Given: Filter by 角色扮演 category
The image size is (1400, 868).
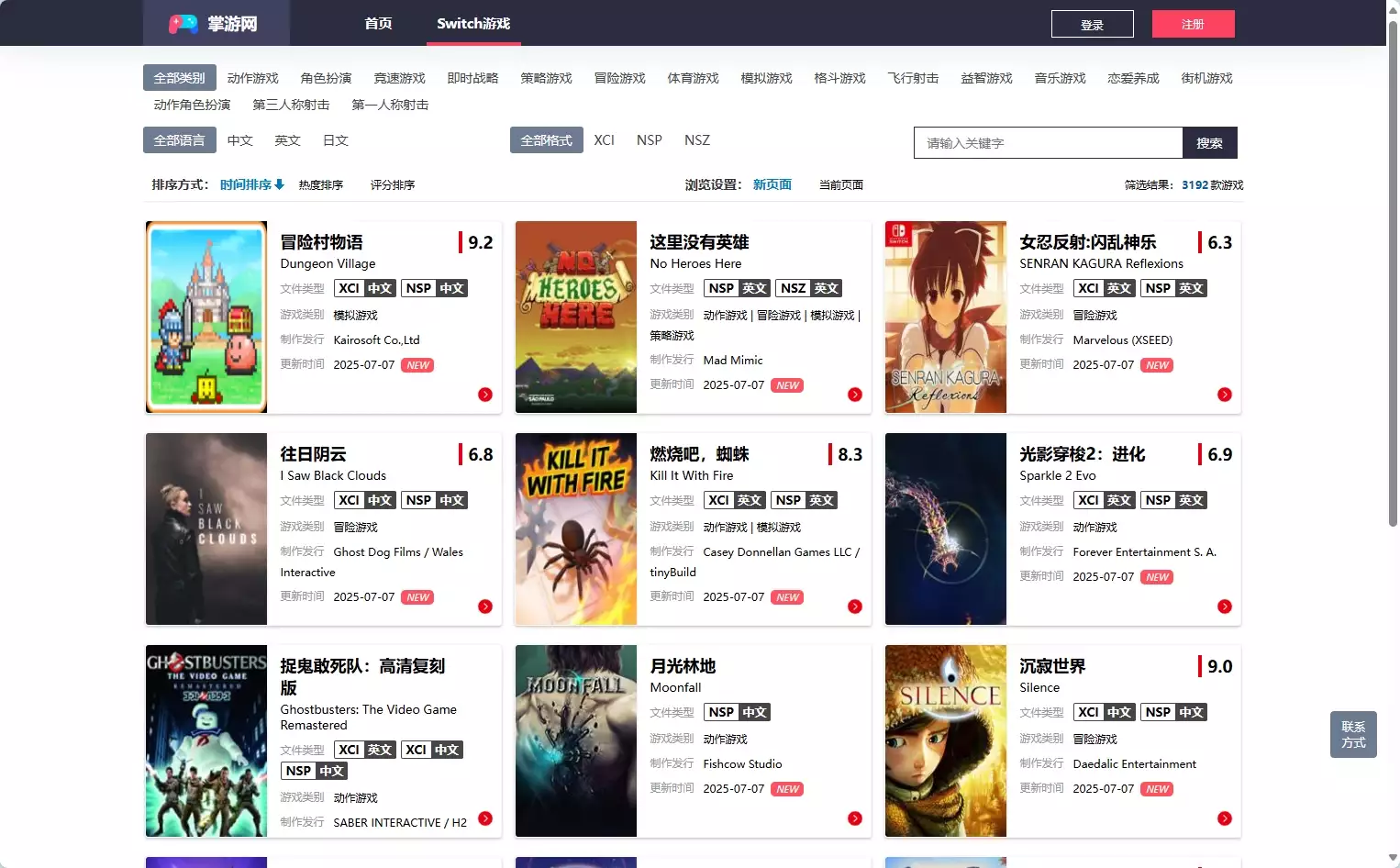Looking at the screenshot, I should click(327, 78).
